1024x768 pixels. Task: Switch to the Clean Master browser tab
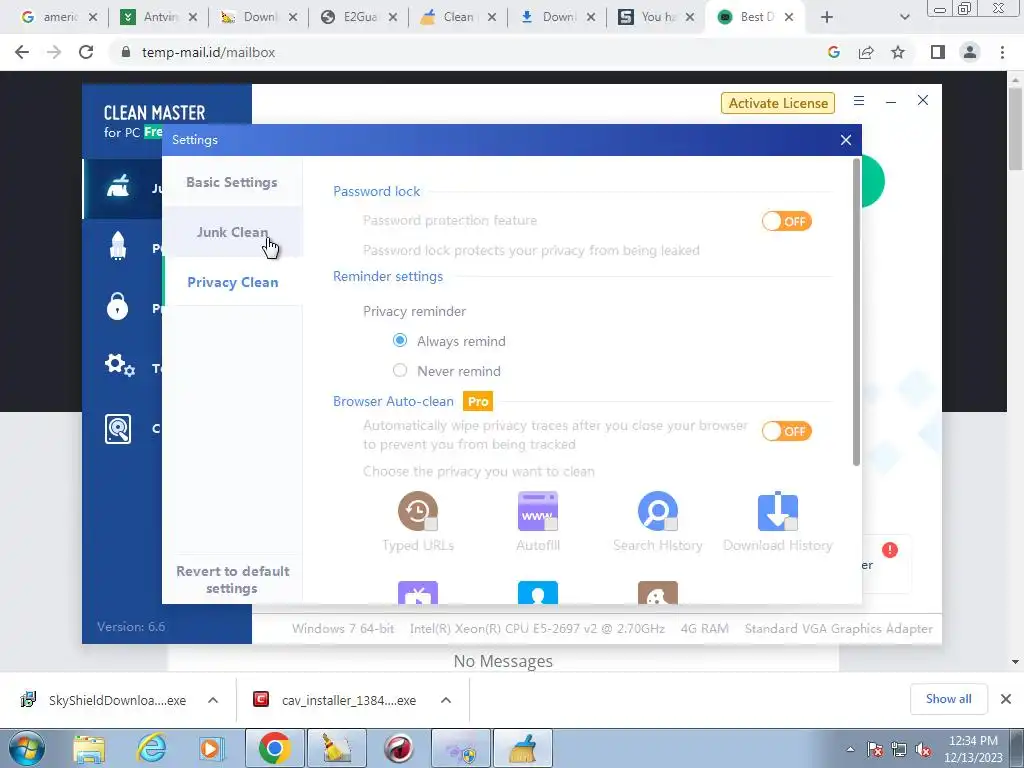(x=457, y=17)
